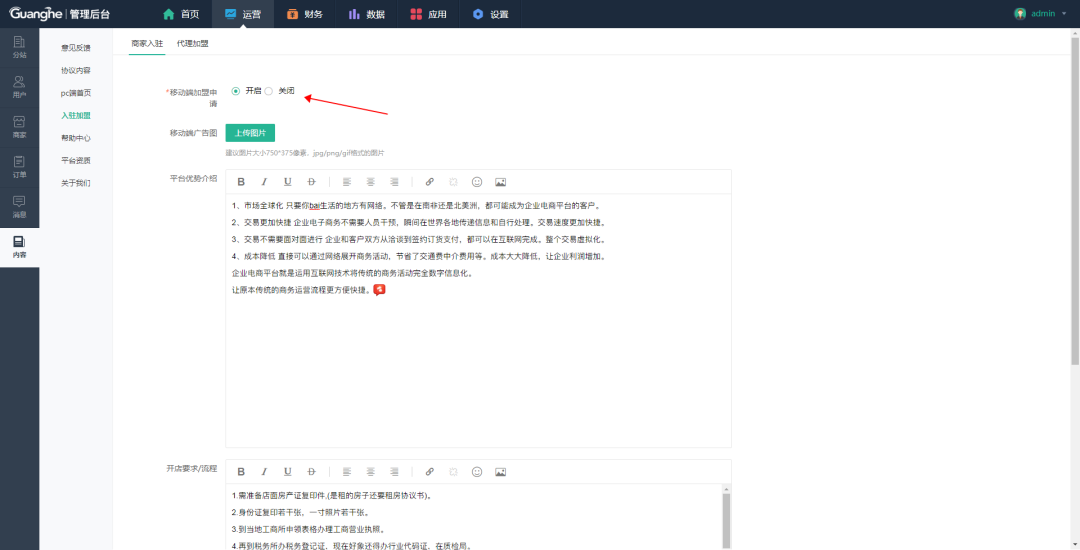
Task: Click Bold in 平台优势介绍 editor
Action: click(241, 182)
